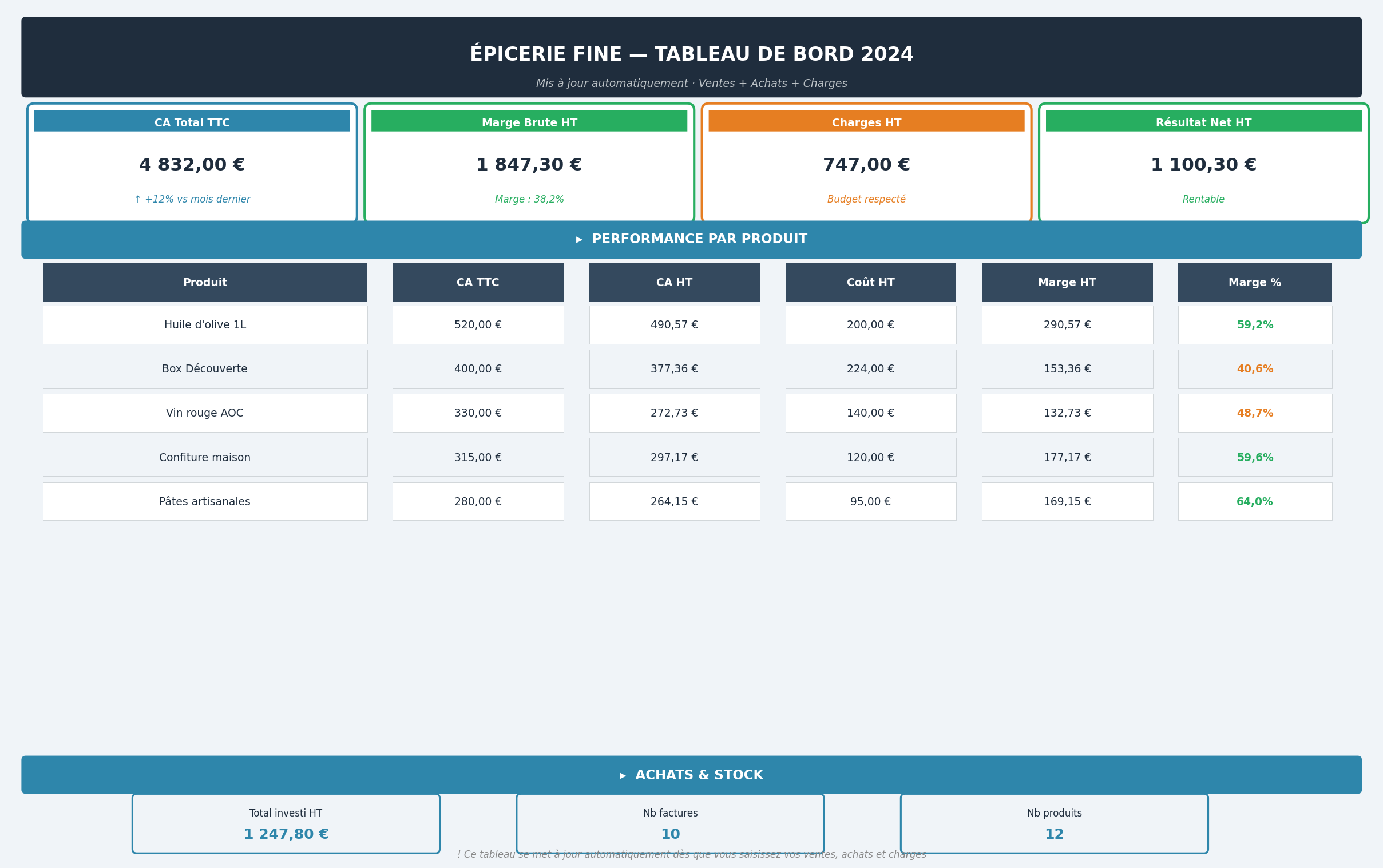Expand the PERFORMANCE PAR PRODUIT section arrow
Image resolution: width=1383 pixels, height=868 pixels.
pyautogui.click(x=579, y=239)
